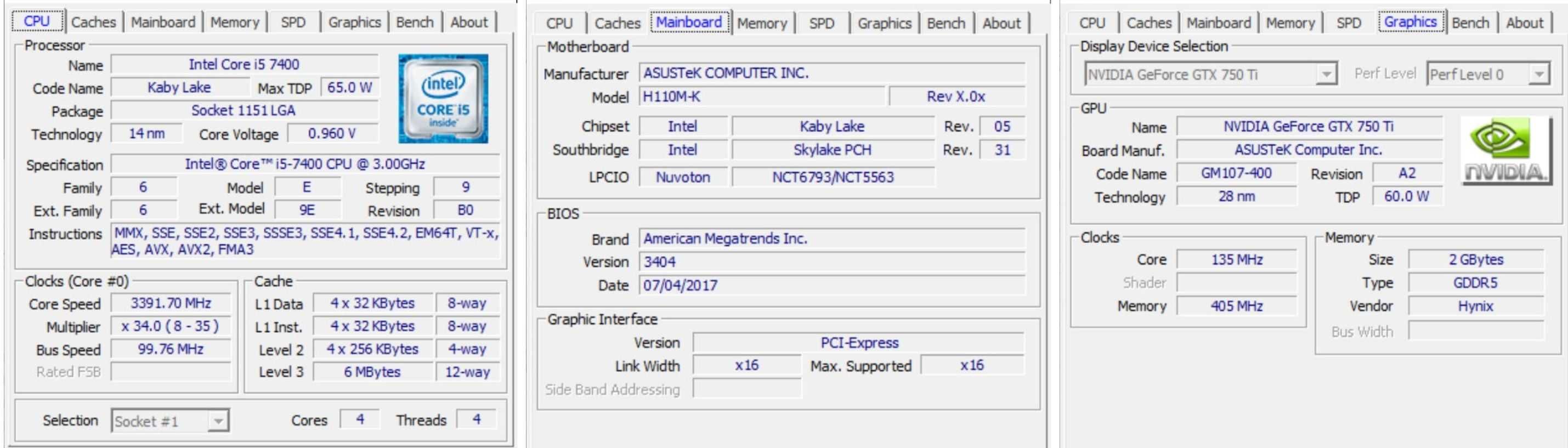This screenshot has height=448, width=1568.
Task: Click the BIOS Date field '07/04/2017'
Action: click(832, 286)
